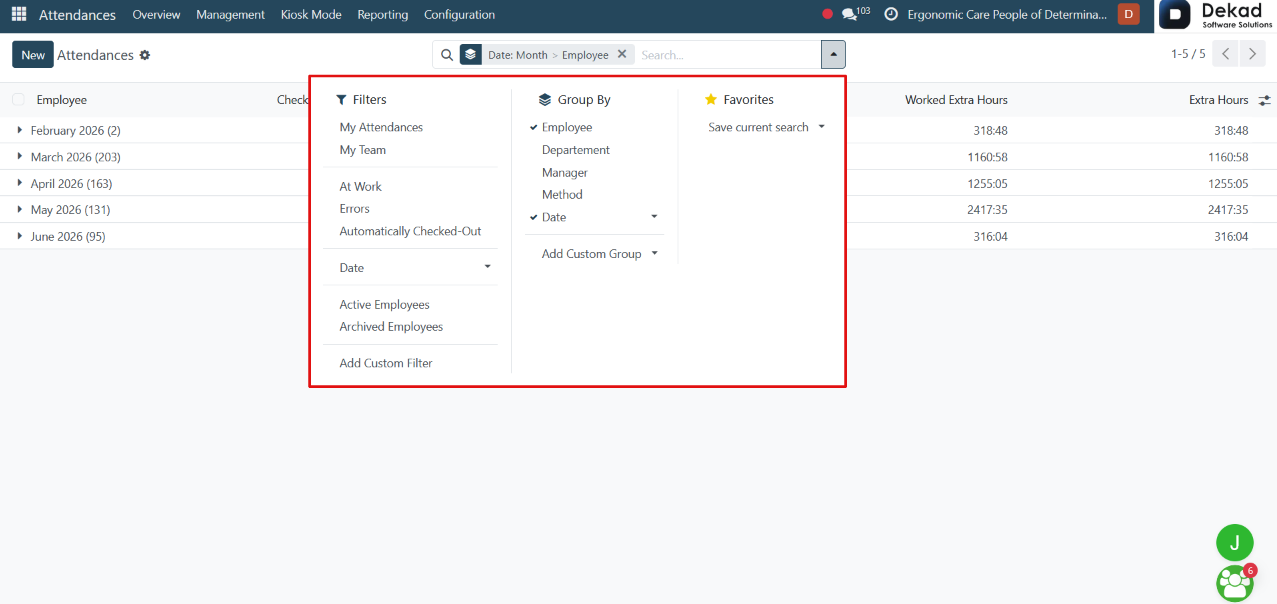Group by Manager
Screen dimensions: 1277x604
coord(565,173)
